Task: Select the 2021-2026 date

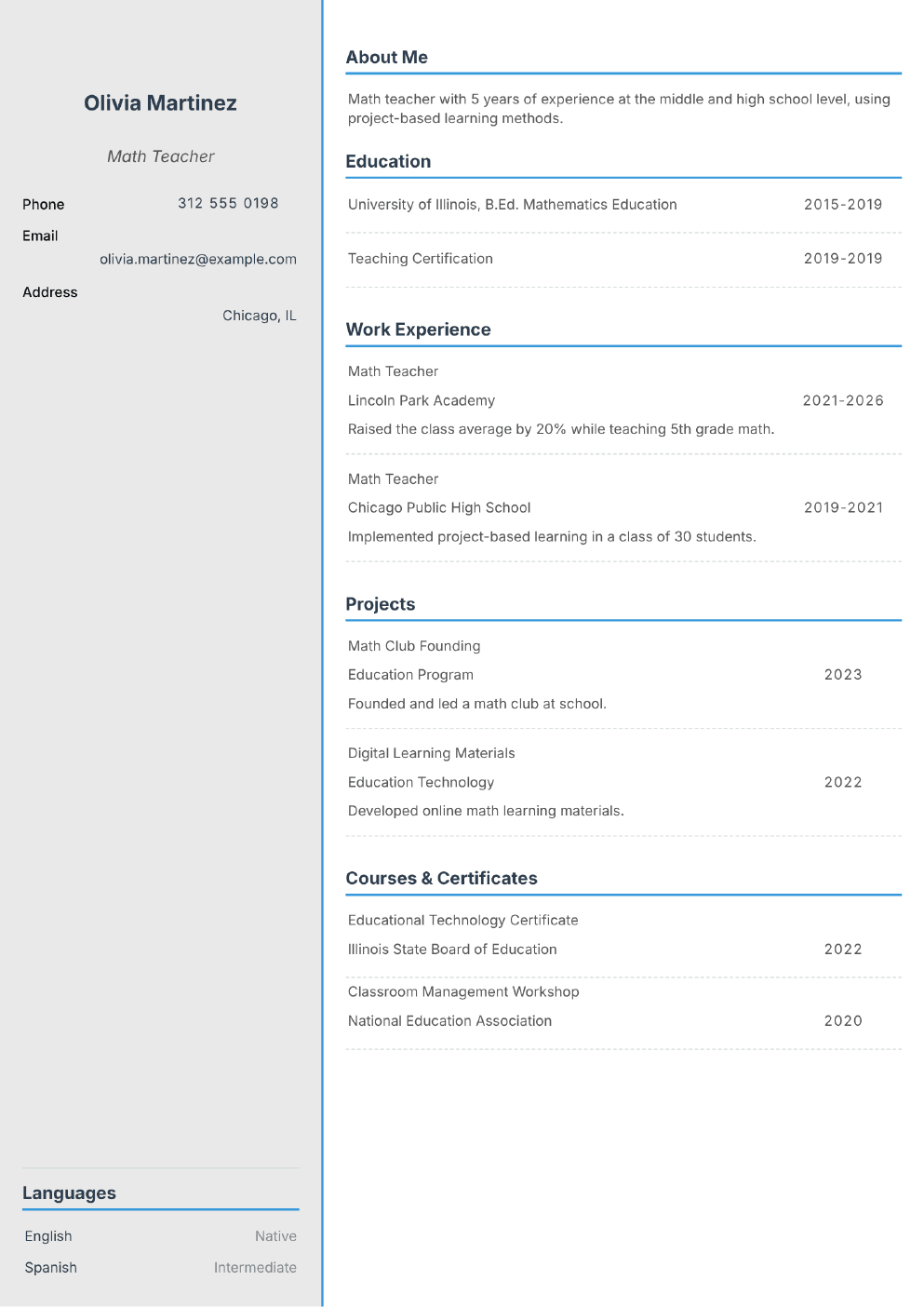Action: click(843, 400)
